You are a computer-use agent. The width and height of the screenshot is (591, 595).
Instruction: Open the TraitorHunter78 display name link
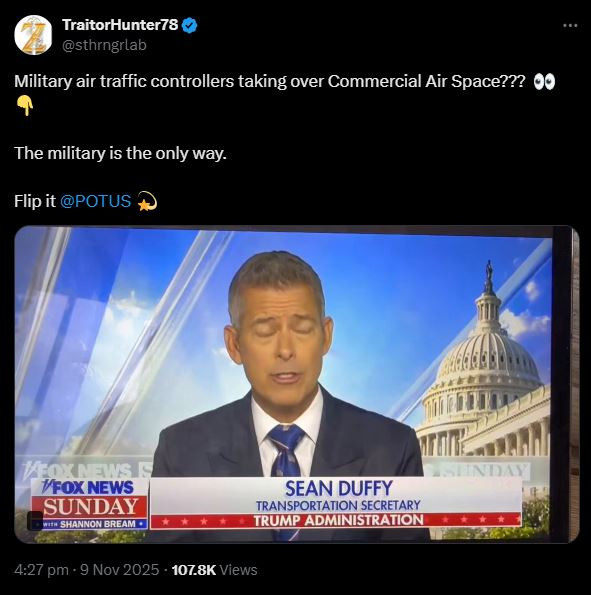[120, 25]
